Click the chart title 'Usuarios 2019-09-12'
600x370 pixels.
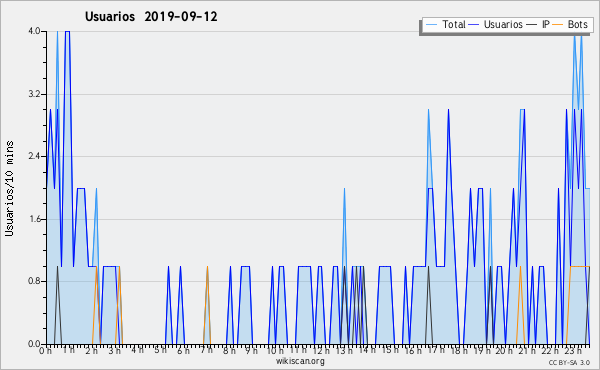point(151,16)
